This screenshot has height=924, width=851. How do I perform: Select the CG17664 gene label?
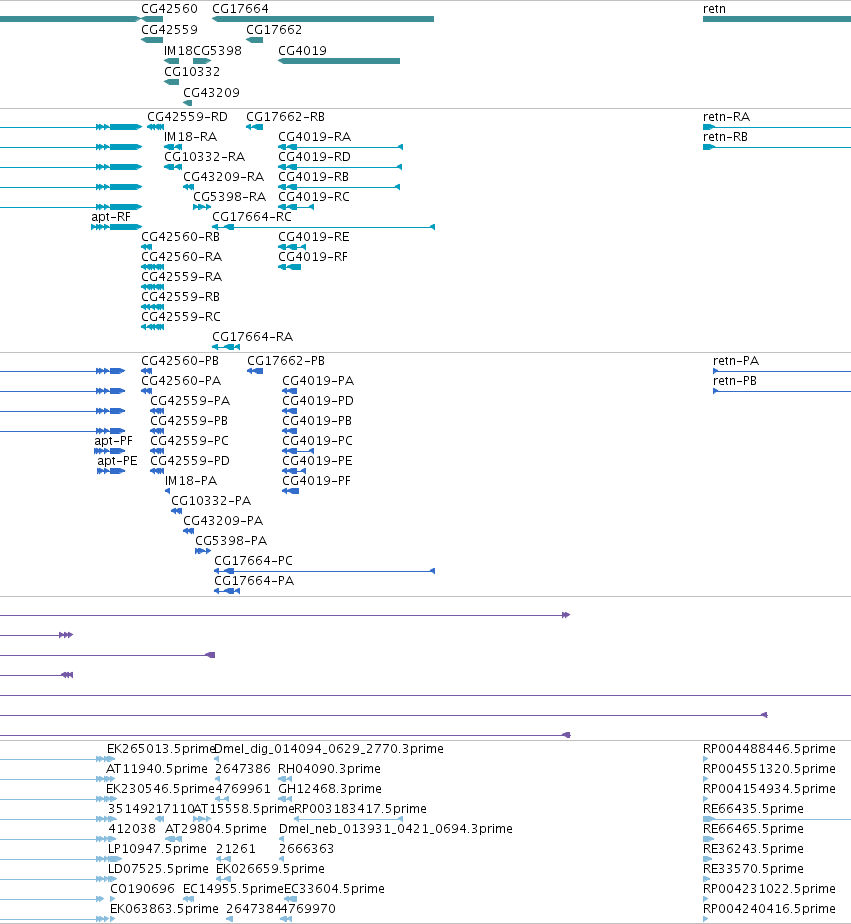click(240, 9)
